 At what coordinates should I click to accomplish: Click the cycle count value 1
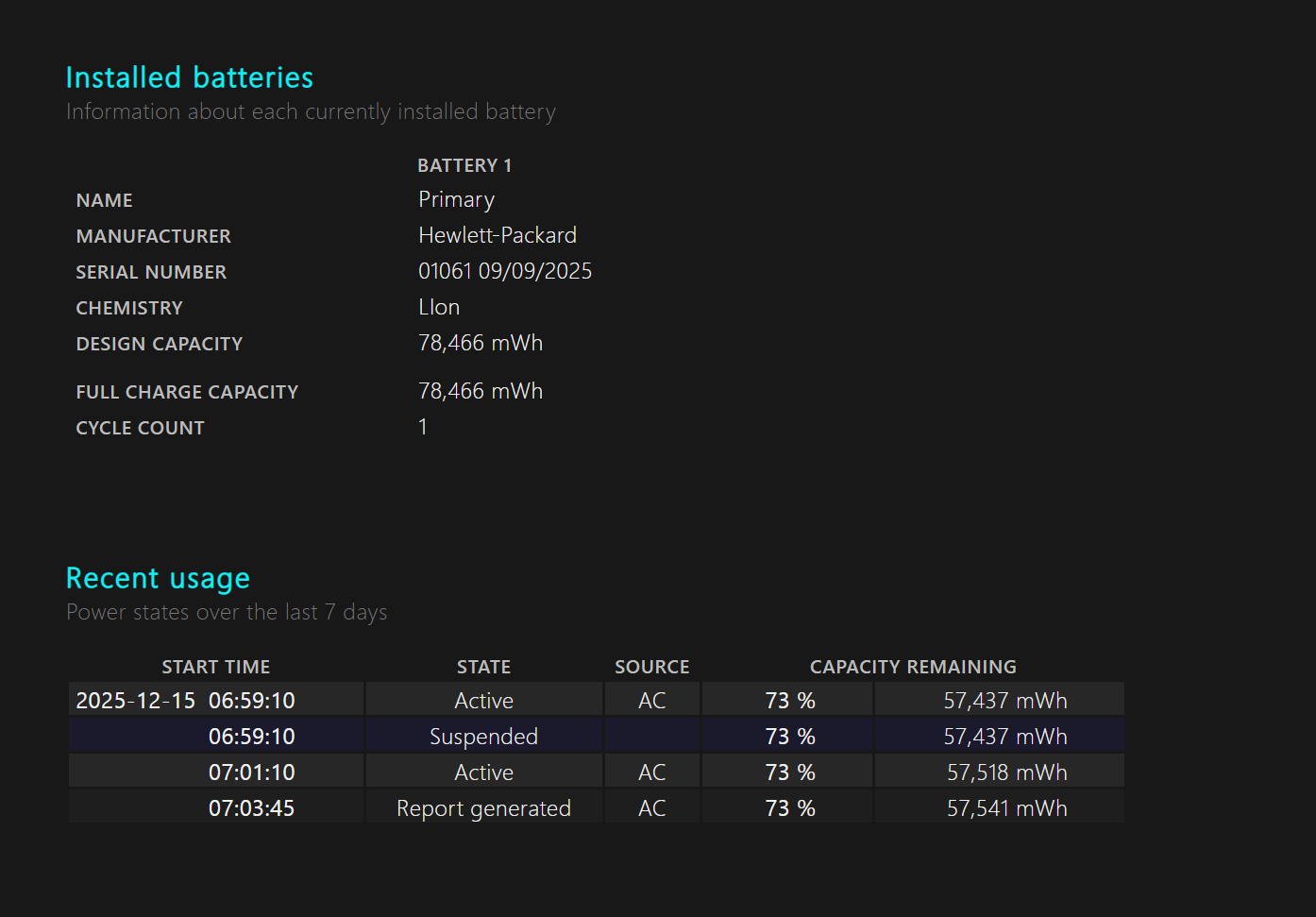423,427
